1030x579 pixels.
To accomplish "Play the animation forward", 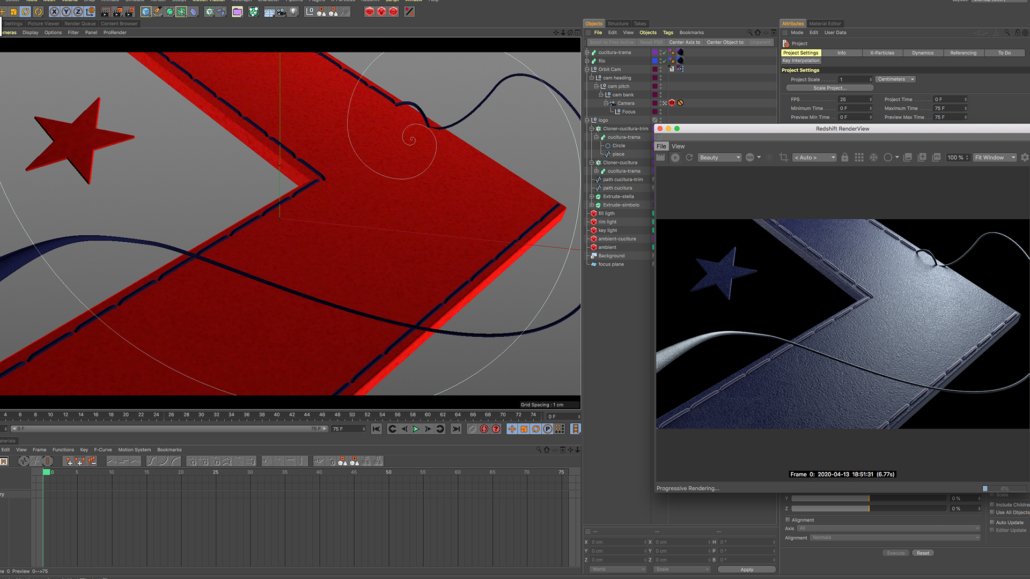I will tap(416, 429).
